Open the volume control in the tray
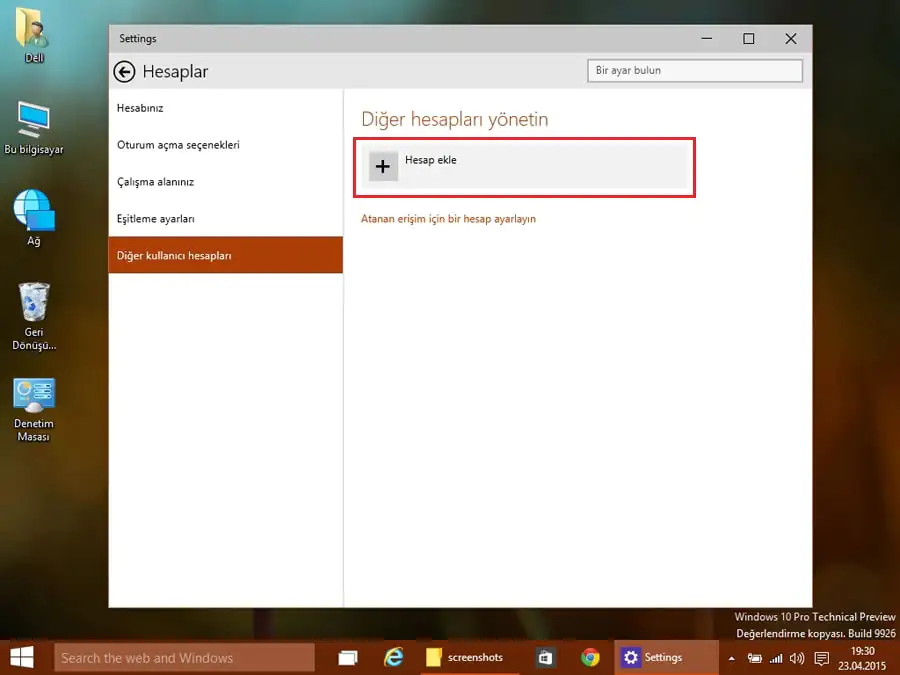This screenshot has width=900, height=675. [x=796, y=657]
